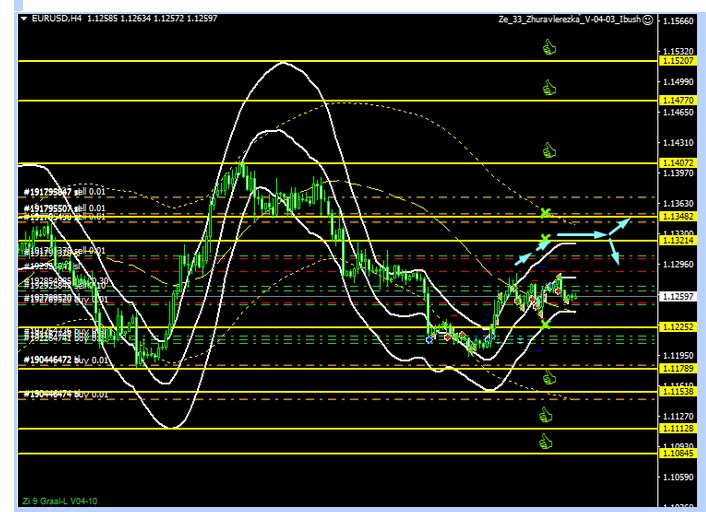Click the X marker on the 1.12252 level
Screen dimensions: 706x512
click(x=545, y=324)
